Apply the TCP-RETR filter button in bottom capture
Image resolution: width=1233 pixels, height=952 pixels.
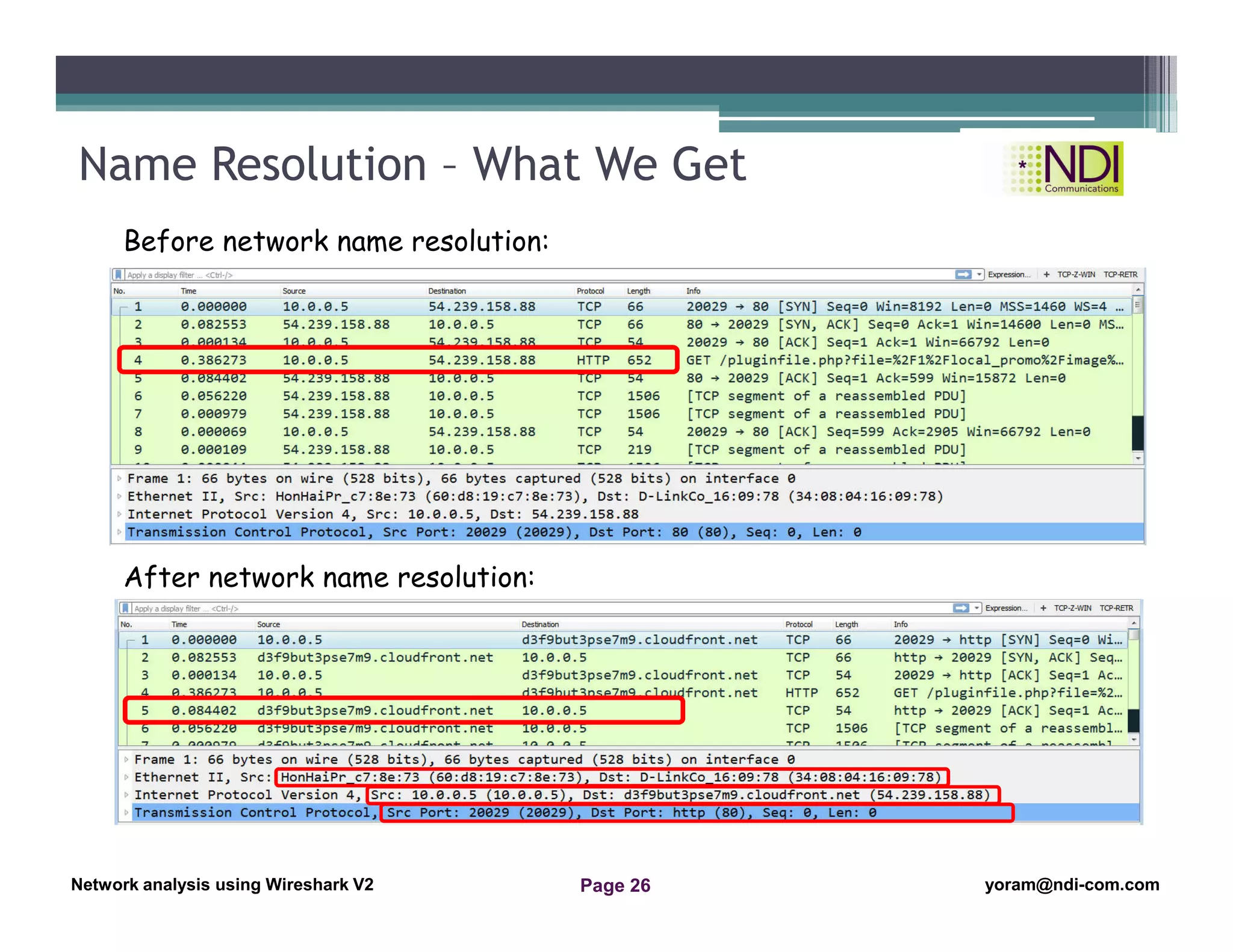pos(1116,608)
